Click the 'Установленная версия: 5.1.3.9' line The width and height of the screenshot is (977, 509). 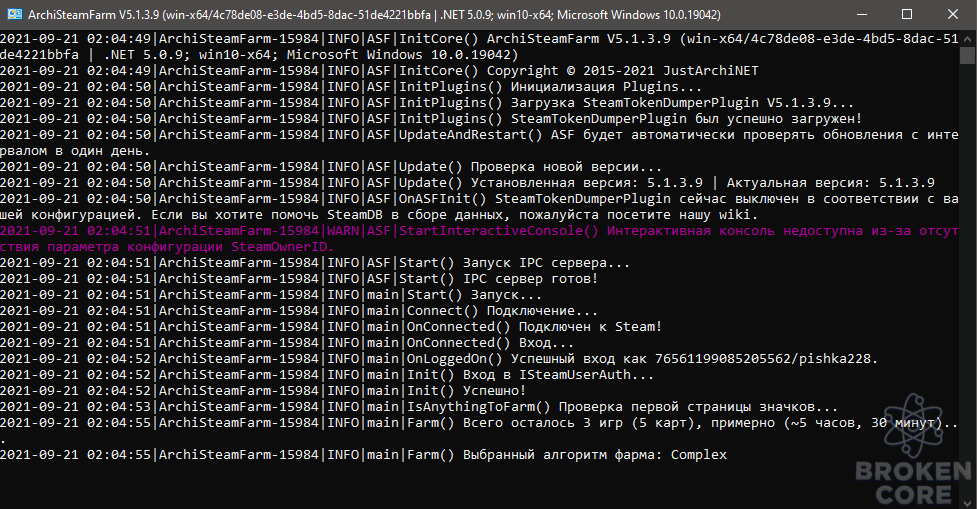coord(467,183)
